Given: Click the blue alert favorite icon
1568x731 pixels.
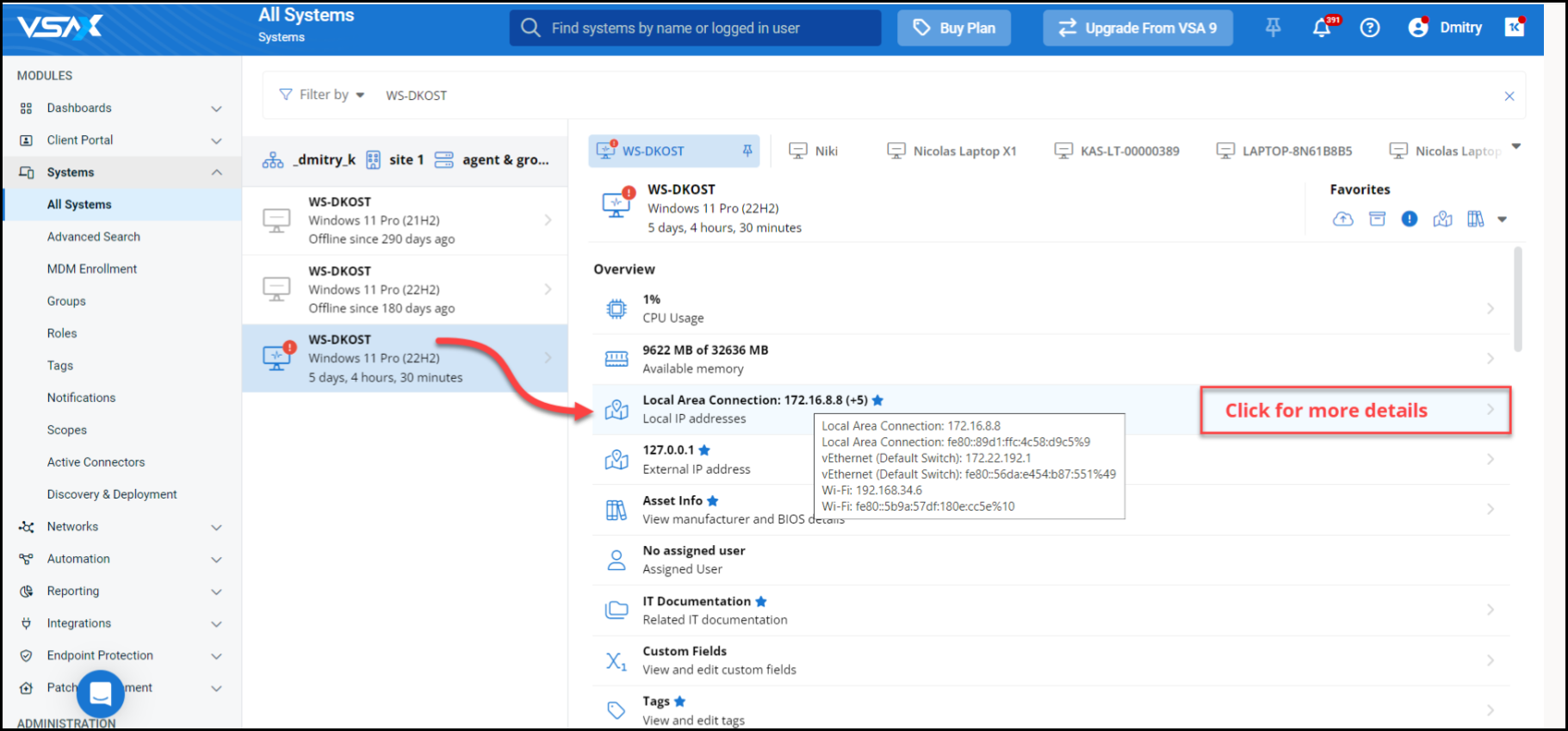Looking at the screenshot, I should click(x=1409, y=219).
